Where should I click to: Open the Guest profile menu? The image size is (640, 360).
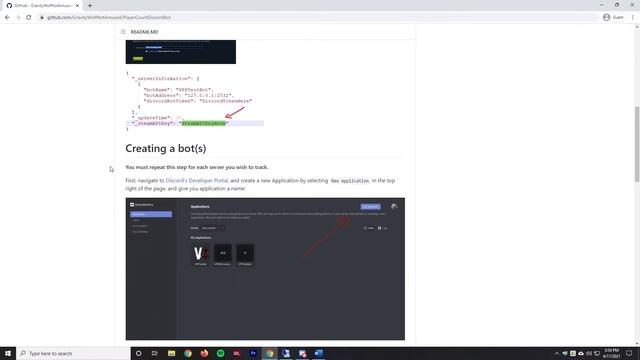pos(613,17)
